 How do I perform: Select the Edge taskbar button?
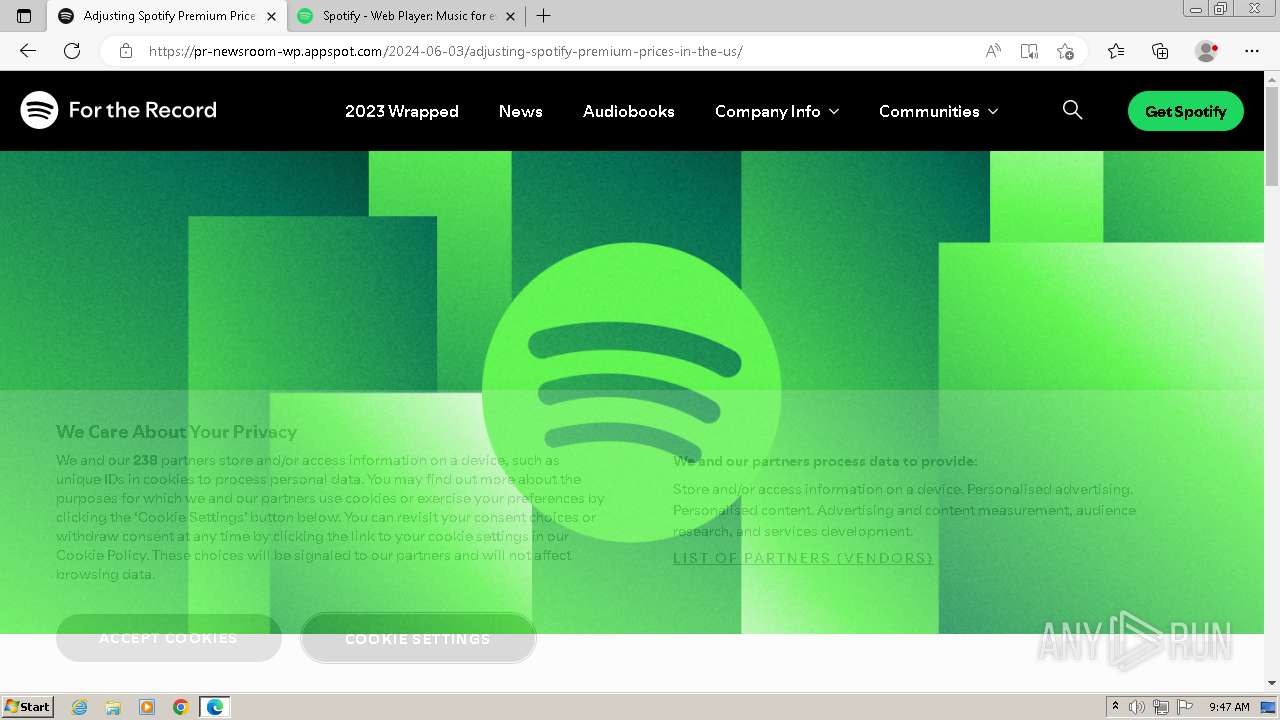(215, 707)
